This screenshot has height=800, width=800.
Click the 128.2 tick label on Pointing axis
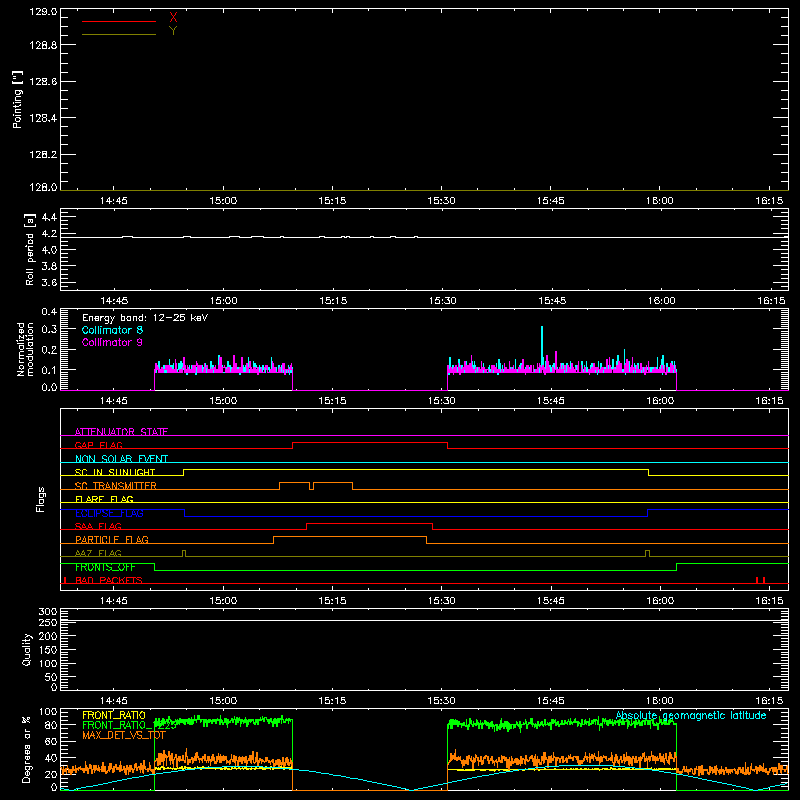pyautogui.click(x=43, y=155)
